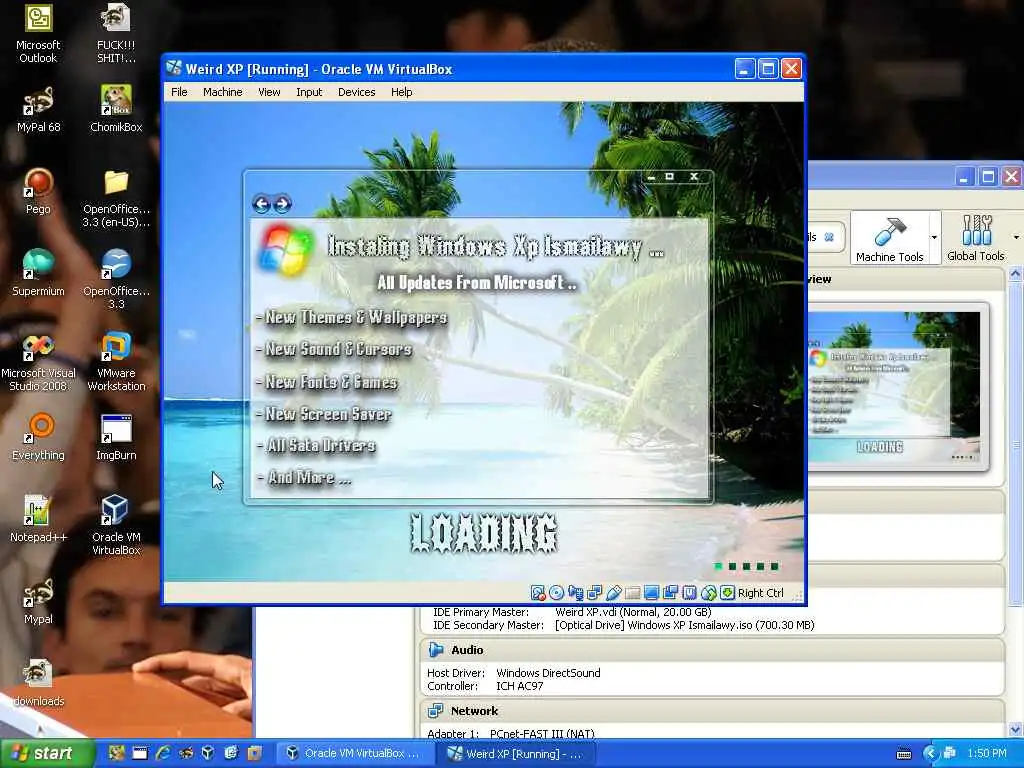Click the Weird XP.vdi disk entry
Viewport: 1024px width, 768px height.
633,612
